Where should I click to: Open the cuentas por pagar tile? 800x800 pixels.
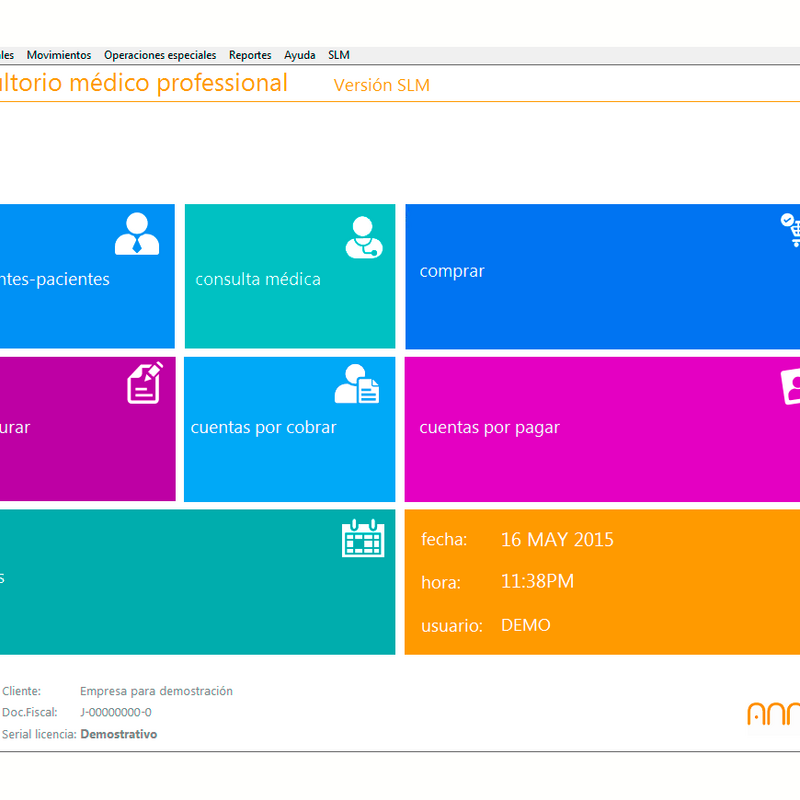602,429
